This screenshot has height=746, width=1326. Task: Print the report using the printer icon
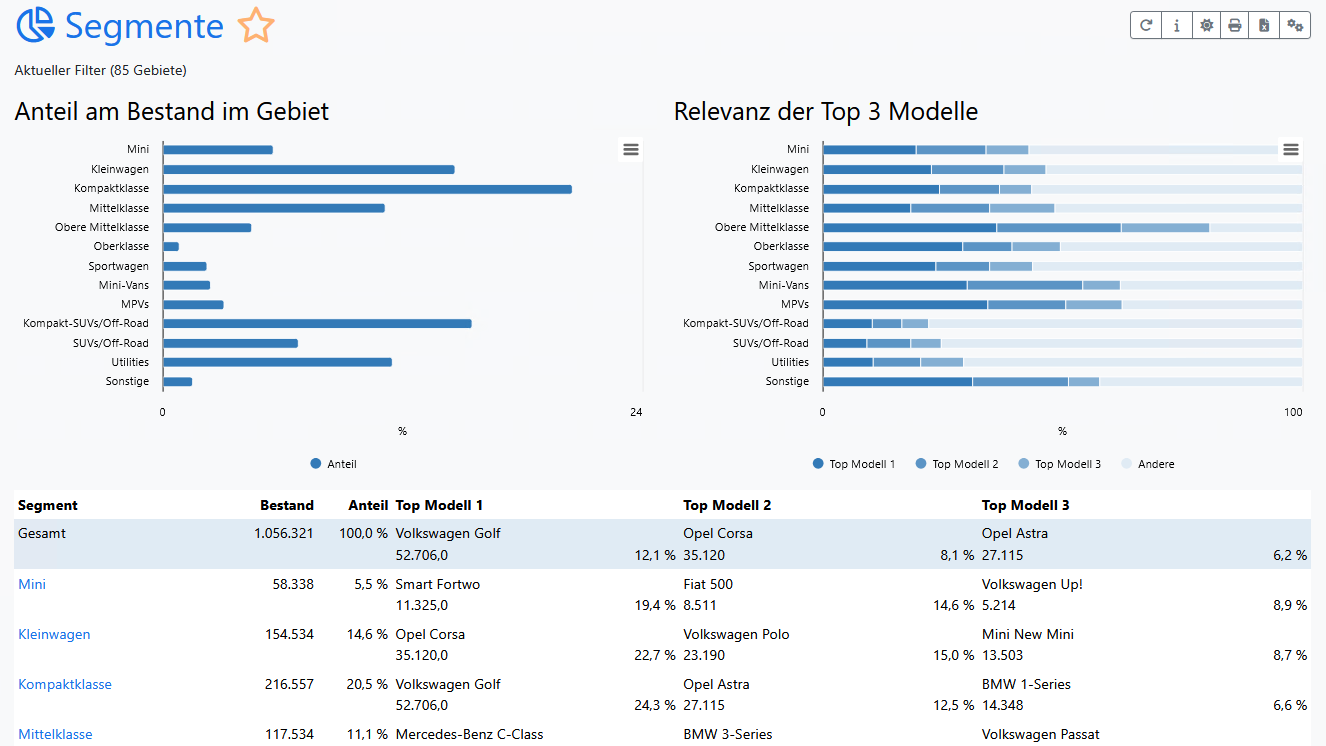pos(1235,25)
